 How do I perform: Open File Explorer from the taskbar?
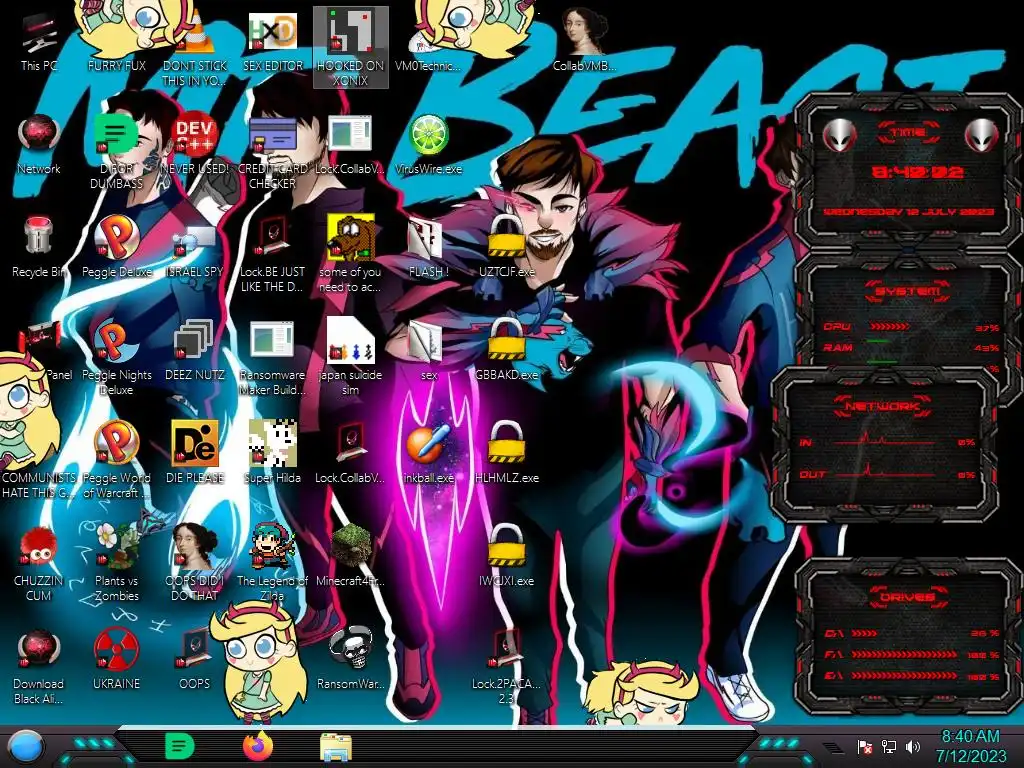click(336, 746)
